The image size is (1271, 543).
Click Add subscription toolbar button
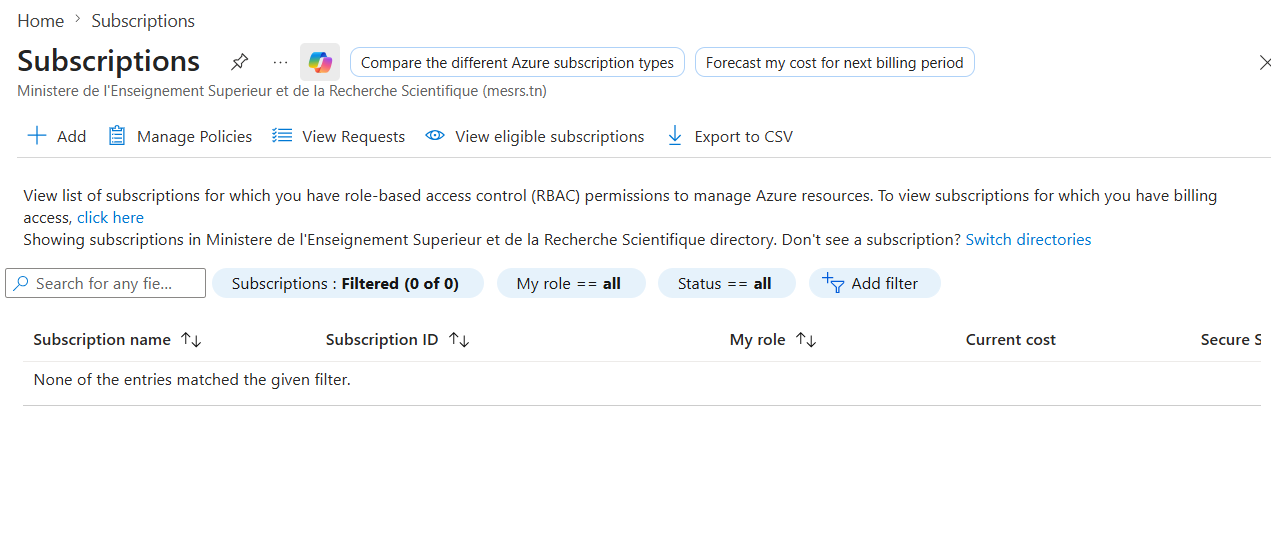tap(57, 136)
